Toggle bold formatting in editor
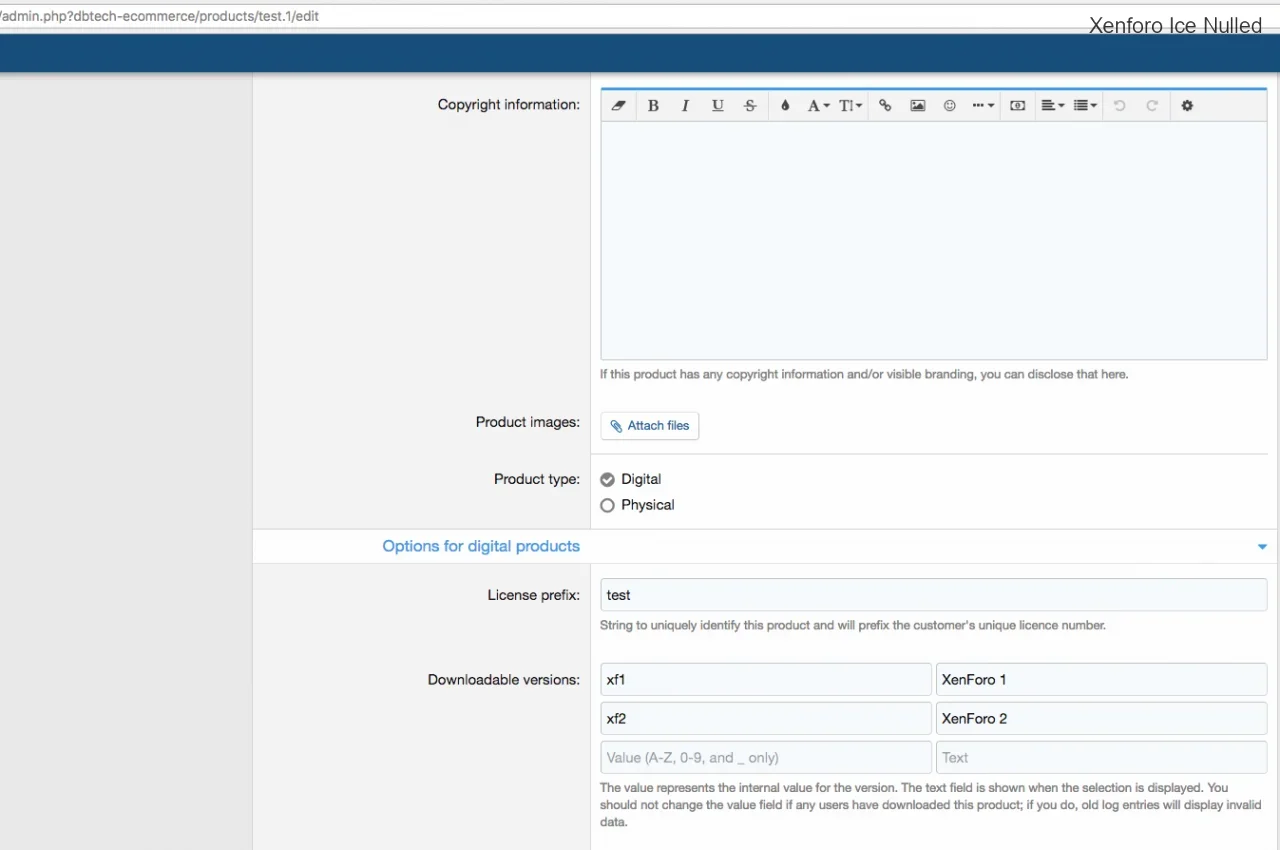Screen dimensions: 1280x850 [x=653, y=106]
